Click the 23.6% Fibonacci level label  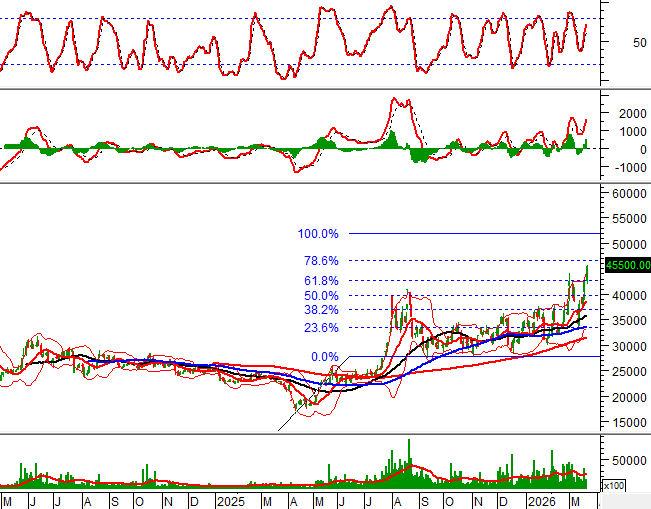click(321, 328)
